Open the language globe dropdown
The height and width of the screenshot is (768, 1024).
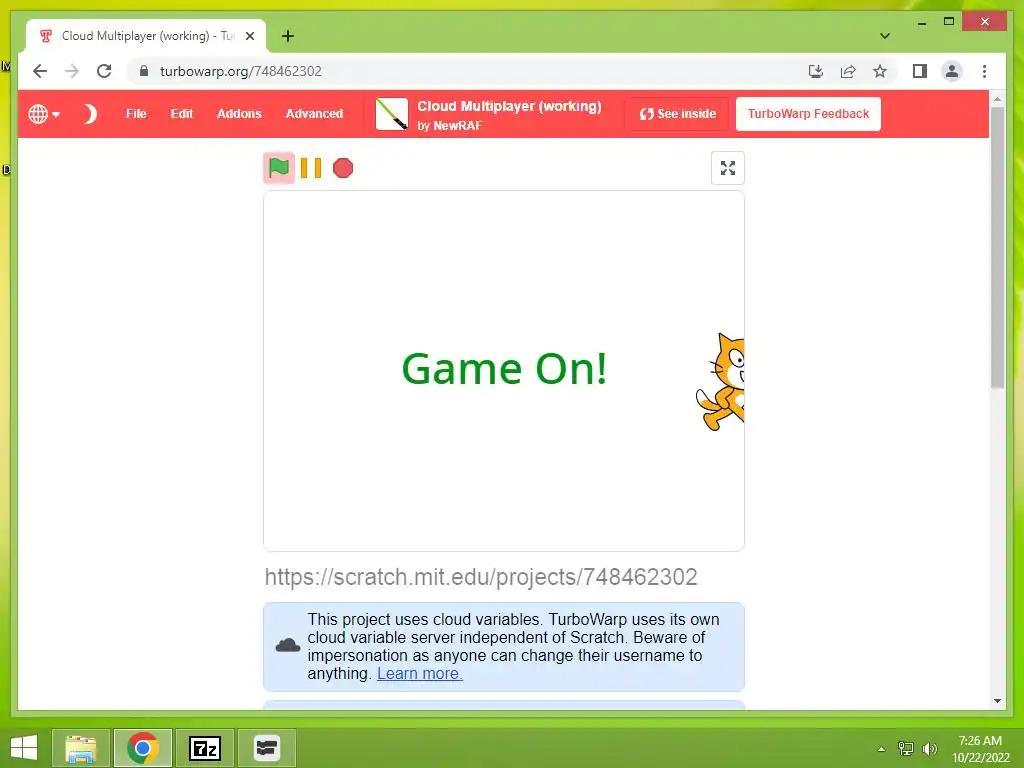pyautogui.click(x=44, y=114)
